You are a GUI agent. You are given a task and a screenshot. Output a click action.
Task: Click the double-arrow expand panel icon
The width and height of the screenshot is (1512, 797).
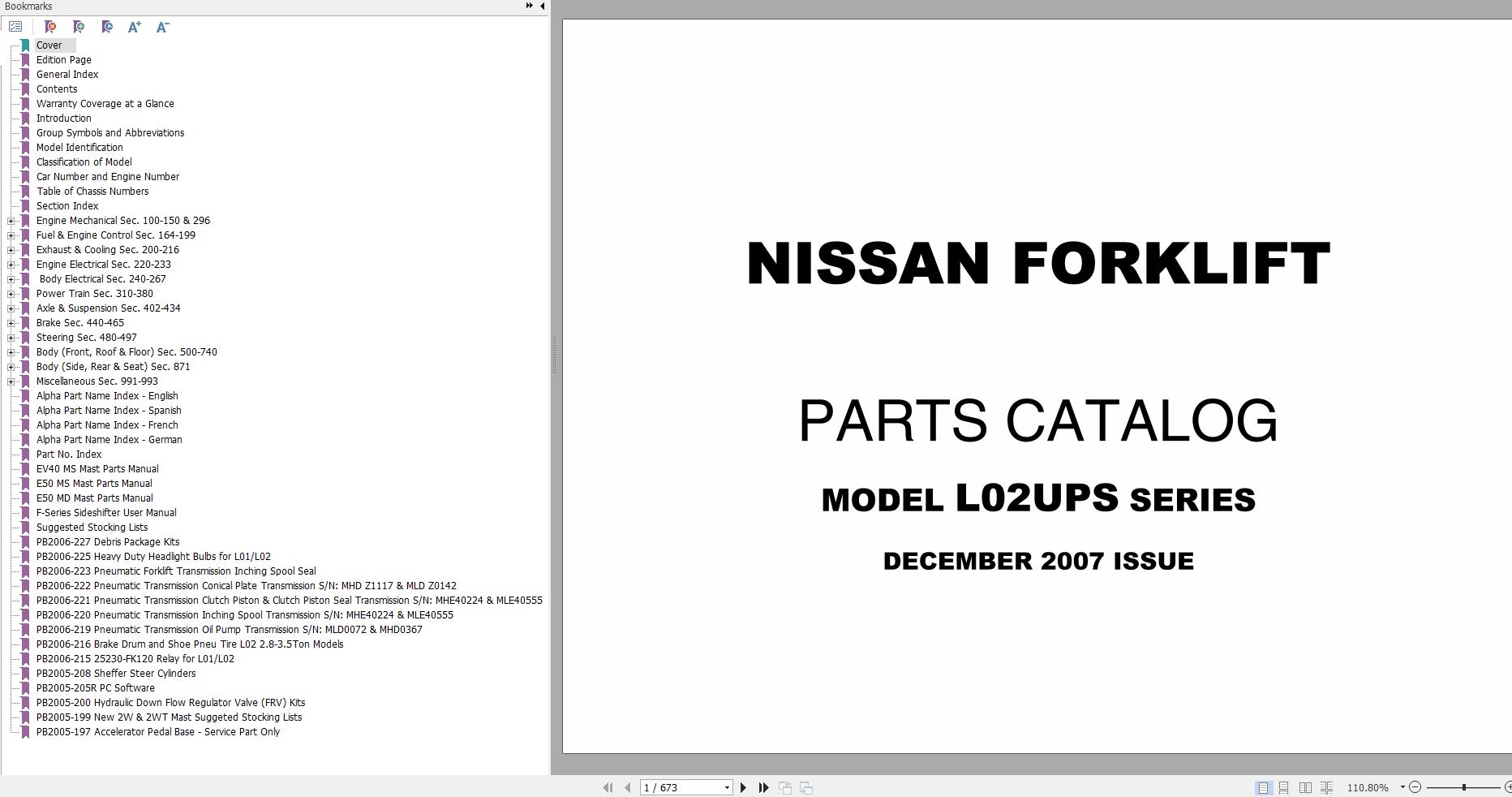pyautogui.click(x=530, y=6)
